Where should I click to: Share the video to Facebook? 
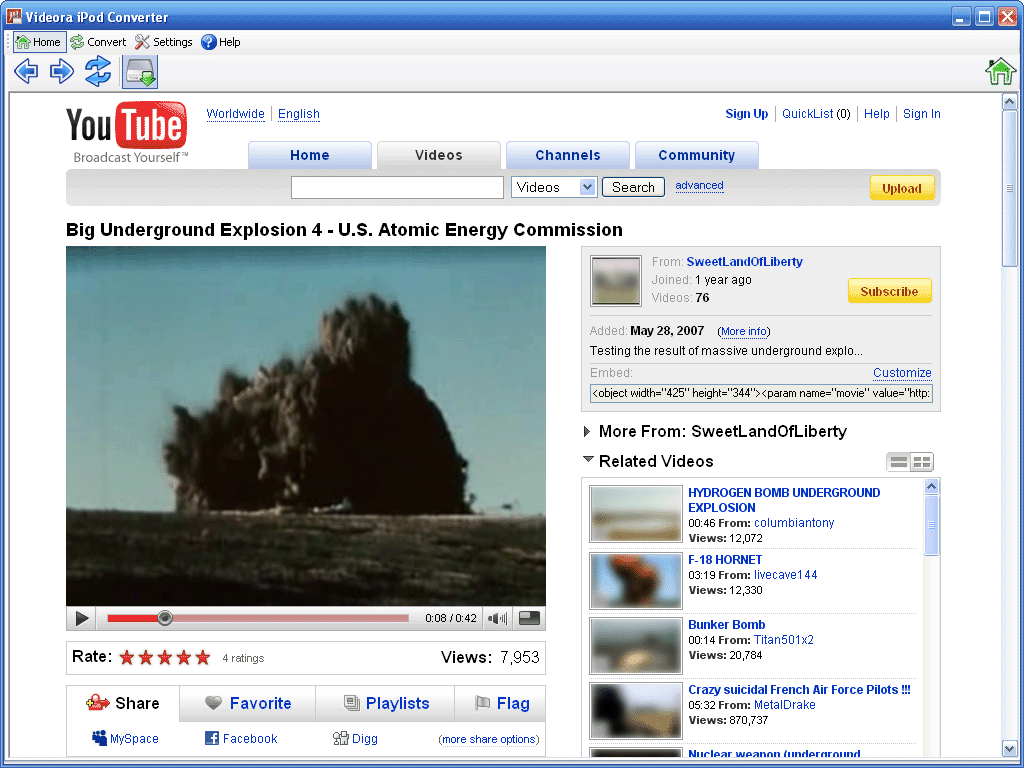(x=241, y=739)
